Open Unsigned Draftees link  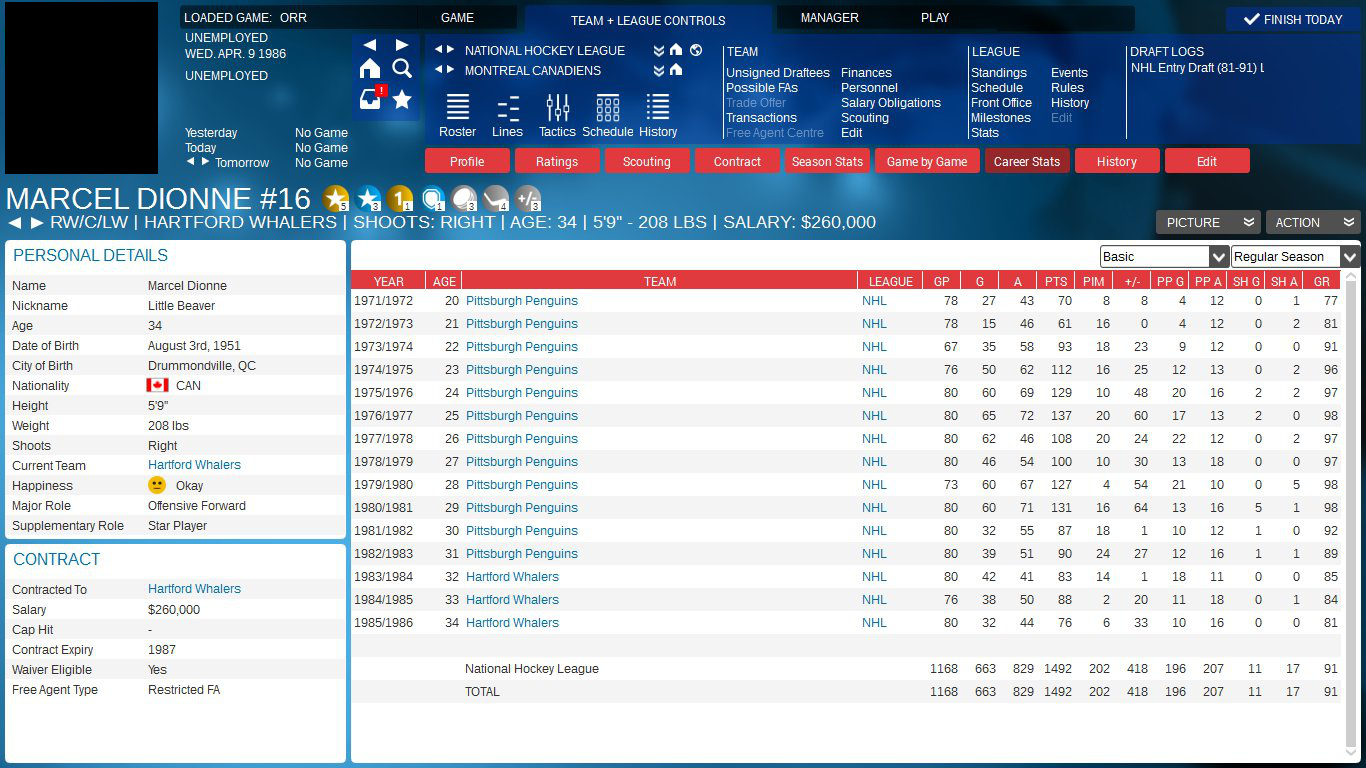pos(778,73)
